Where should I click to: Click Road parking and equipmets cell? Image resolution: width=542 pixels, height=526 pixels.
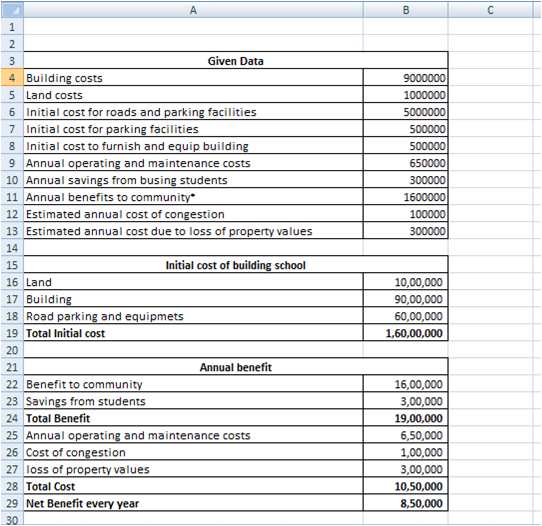tap(193, 316)
